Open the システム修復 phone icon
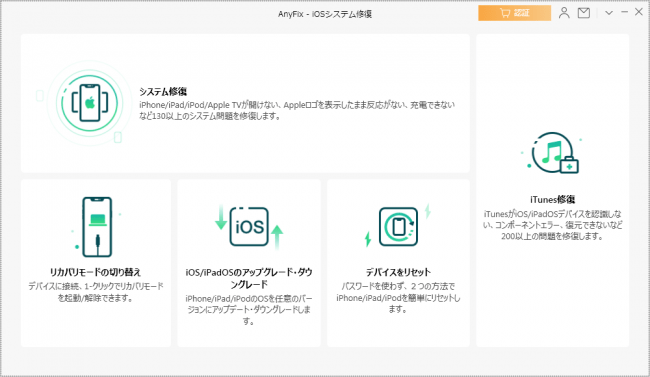Viewport: 650px width, 377px height. (x=90, y=103)
